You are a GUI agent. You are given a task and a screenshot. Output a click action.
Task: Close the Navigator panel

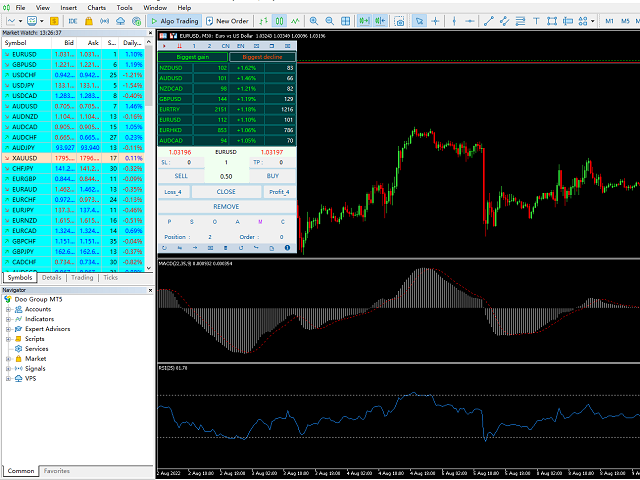click(150, 290)
